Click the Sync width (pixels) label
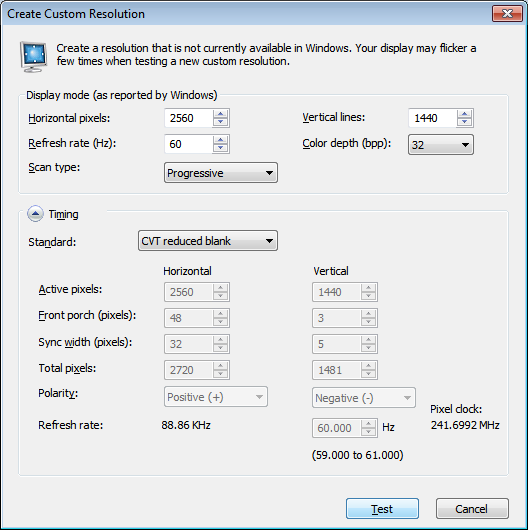The width and height of the screenshot is (528, 530). point(85,342)
